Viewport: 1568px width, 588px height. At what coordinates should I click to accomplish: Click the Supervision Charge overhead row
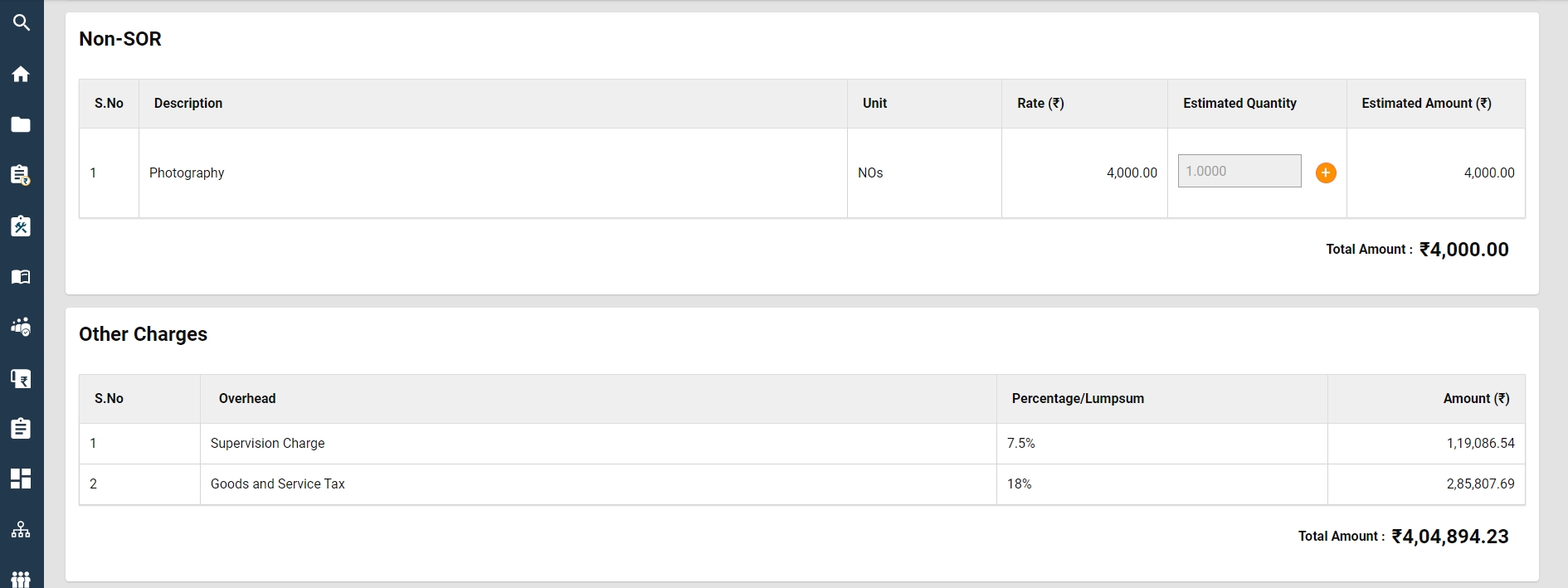tap(268, 444)
